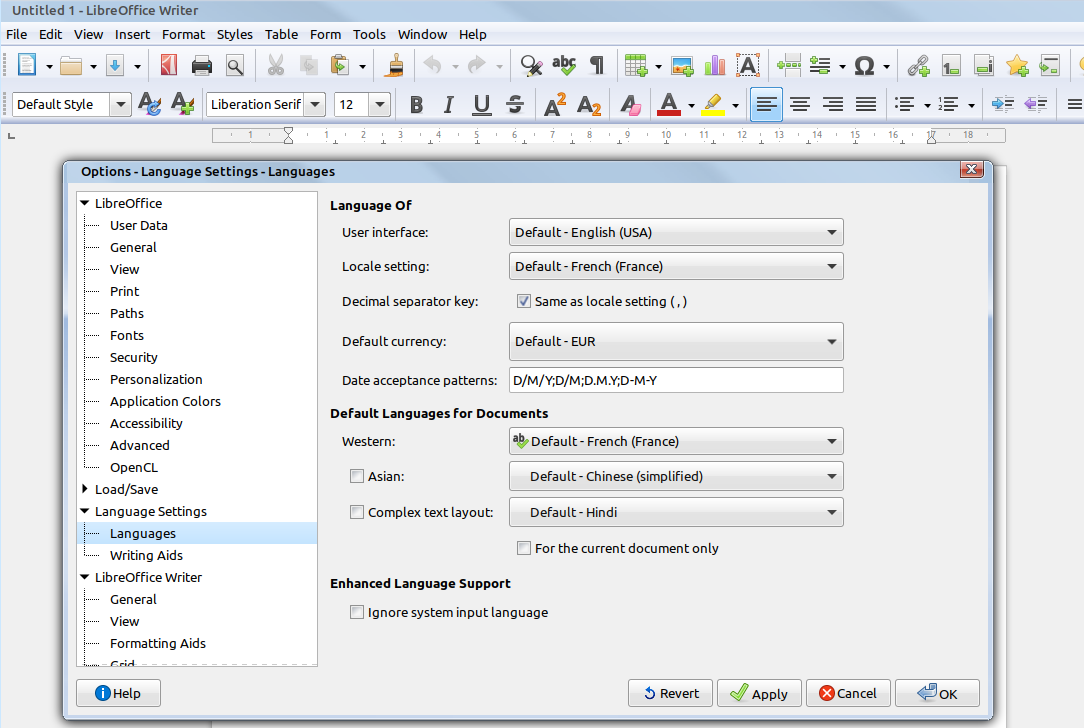The height and width of the screenshot is (728, 1084).
Task: Click the Insert Image toolbar icon
Action: [682, 66]
